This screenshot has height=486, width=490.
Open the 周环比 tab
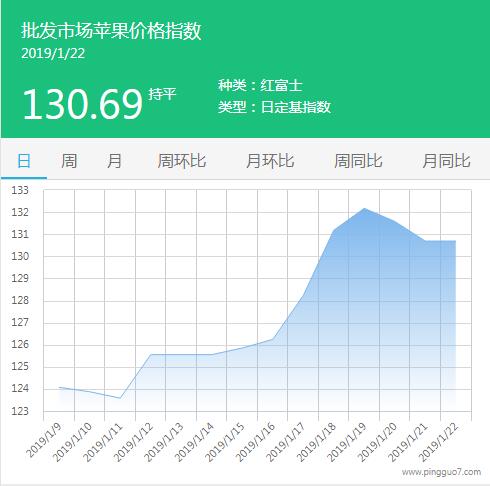182,161
